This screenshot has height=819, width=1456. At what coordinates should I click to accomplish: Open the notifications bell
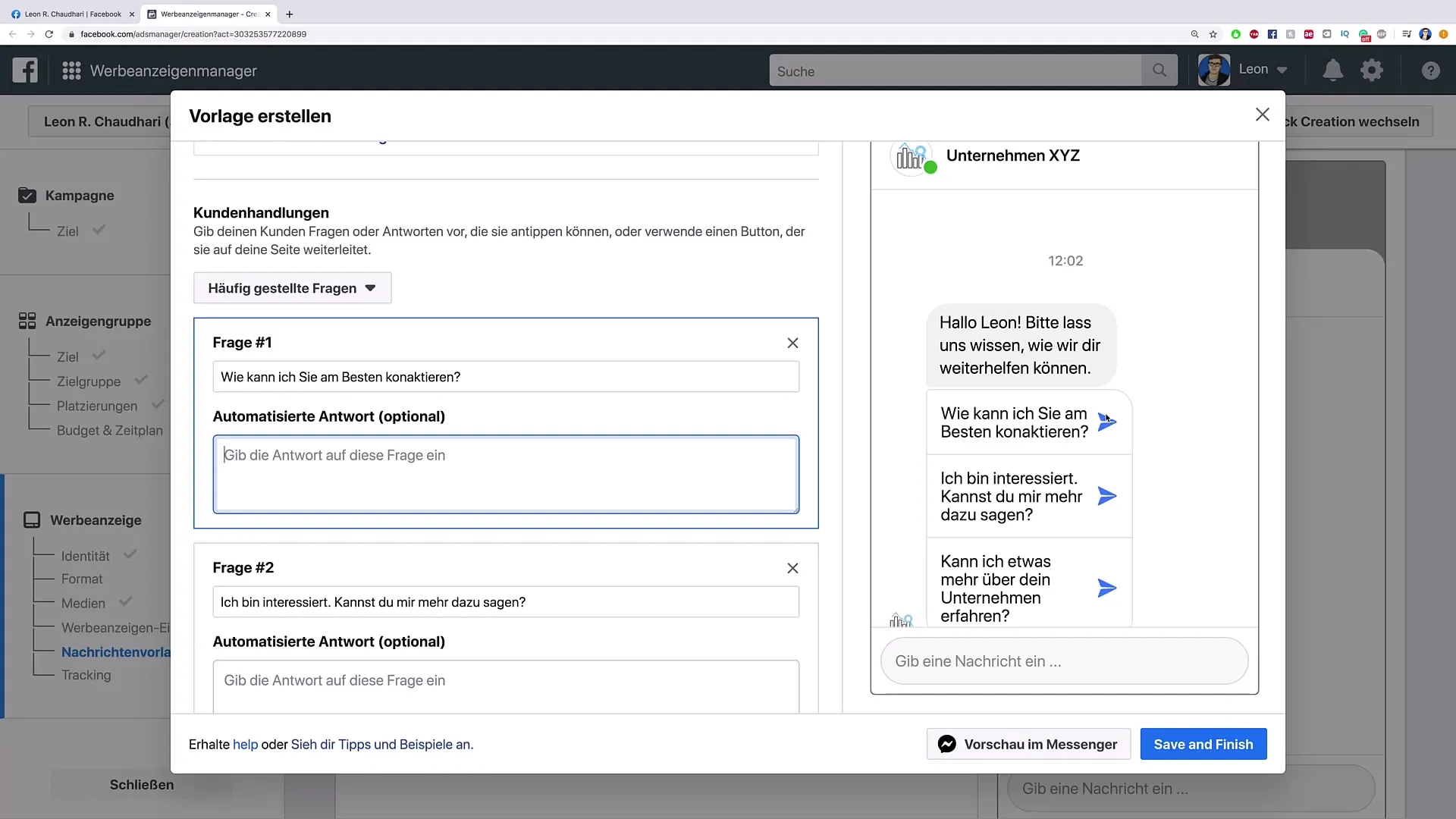[1332, 71]
